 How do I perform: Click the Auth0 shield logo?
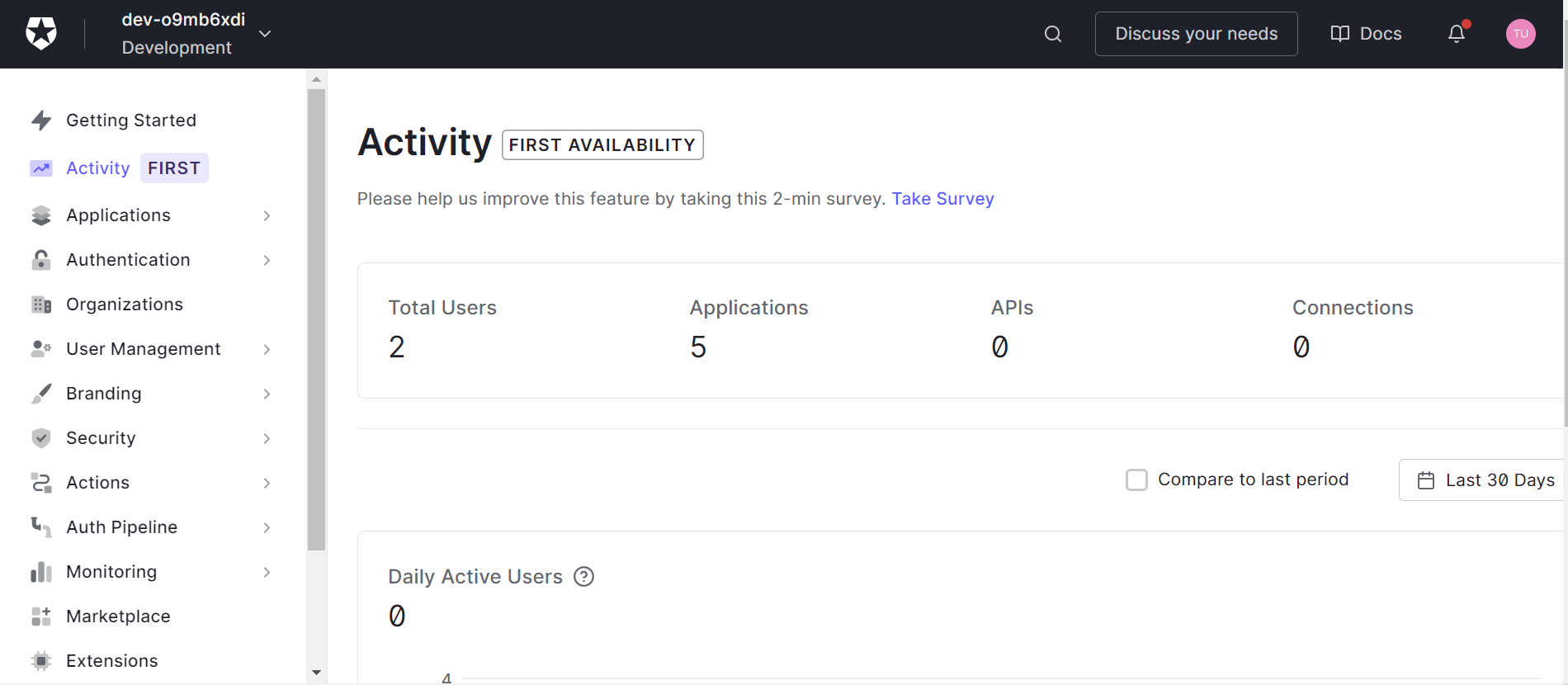click(x=41, y=34)
